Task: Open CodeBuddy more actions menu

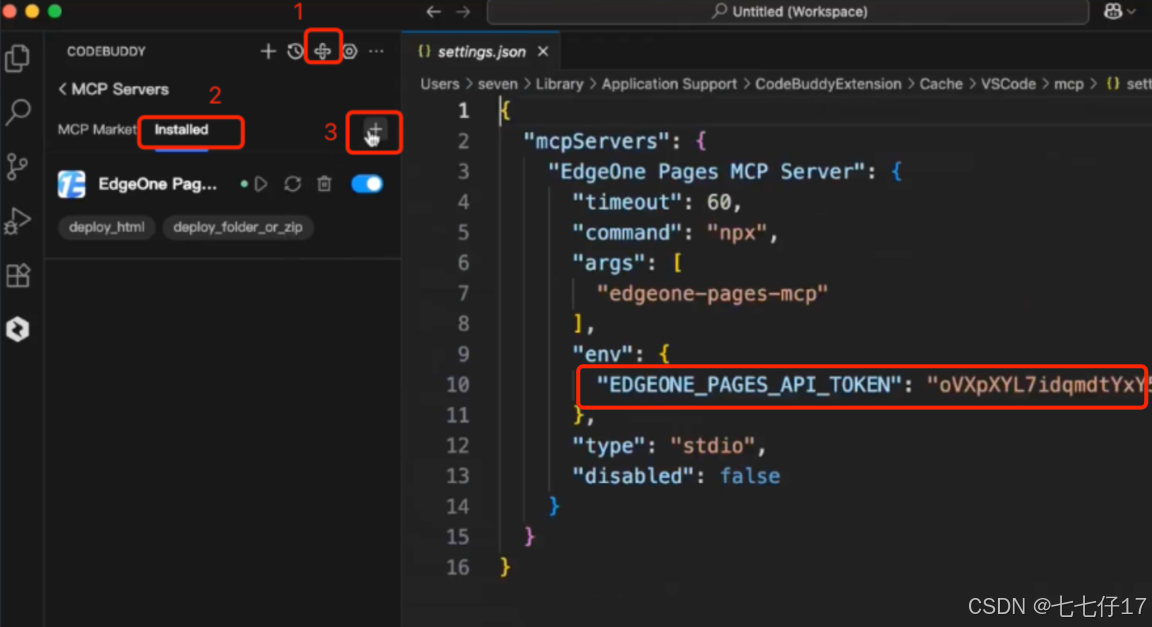Action: click(x=376, y=51)
